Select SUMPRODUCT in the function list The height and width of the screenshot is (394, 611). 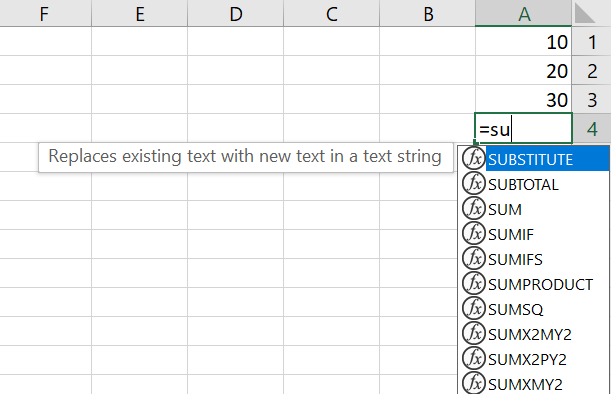click(534, 283)
